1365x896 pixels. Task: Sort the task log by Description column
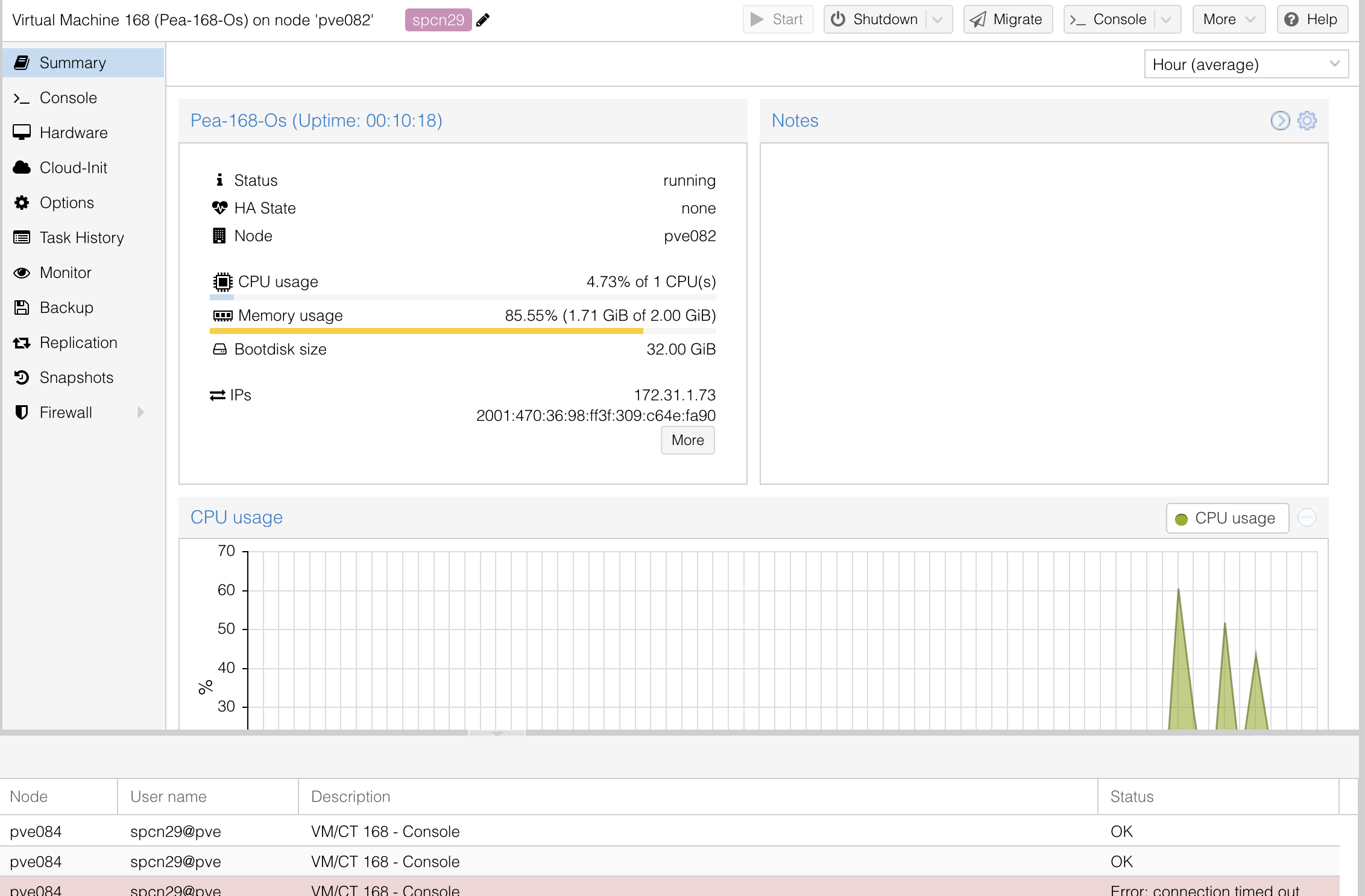[x=698, y=797]
